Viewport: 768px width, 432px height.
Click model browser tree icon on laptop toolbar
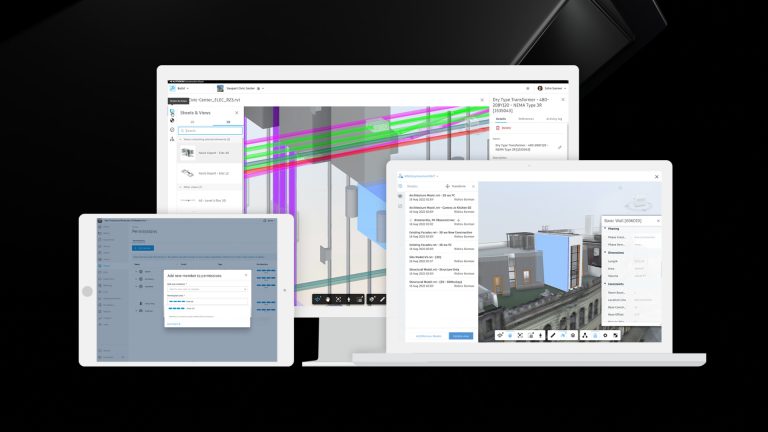tap(584, 336)
